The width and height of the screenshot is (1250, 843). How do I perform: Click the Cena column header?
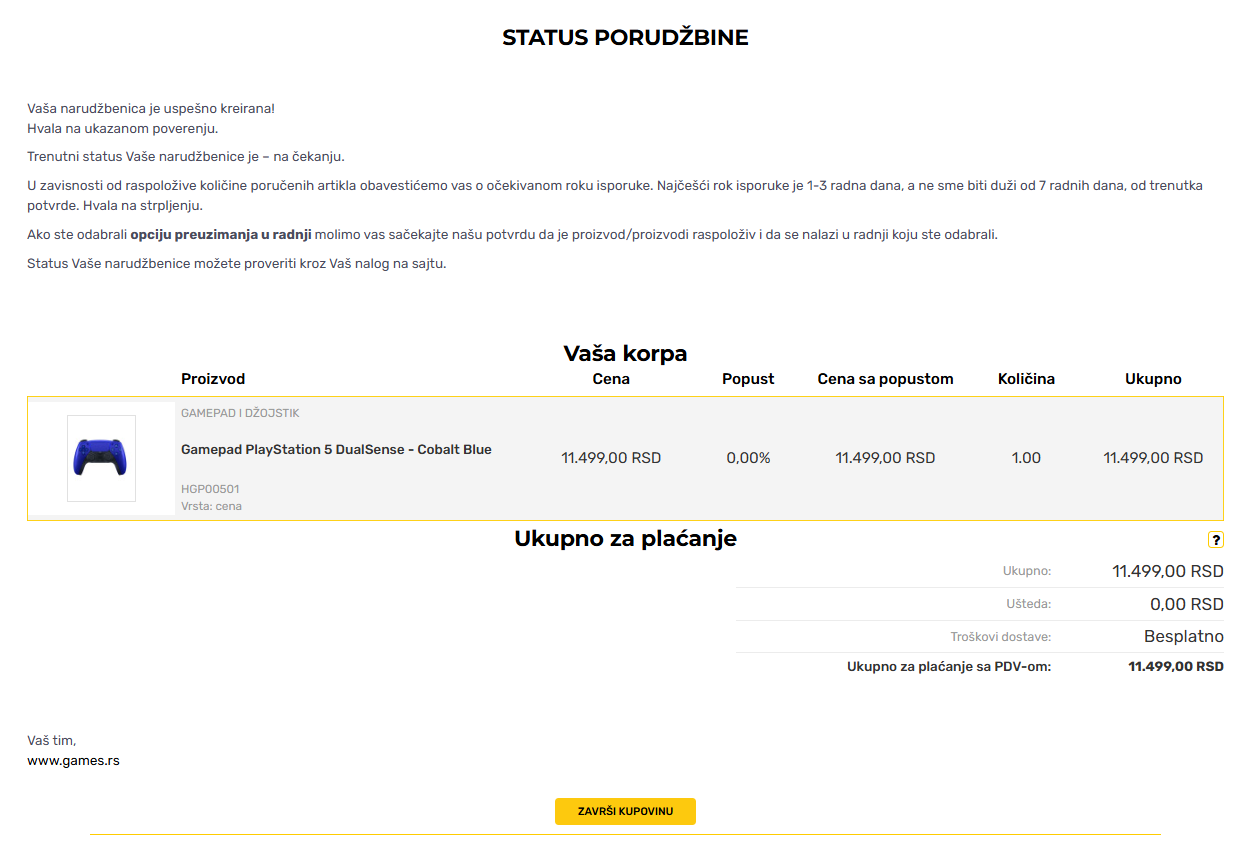click(611, 379)
